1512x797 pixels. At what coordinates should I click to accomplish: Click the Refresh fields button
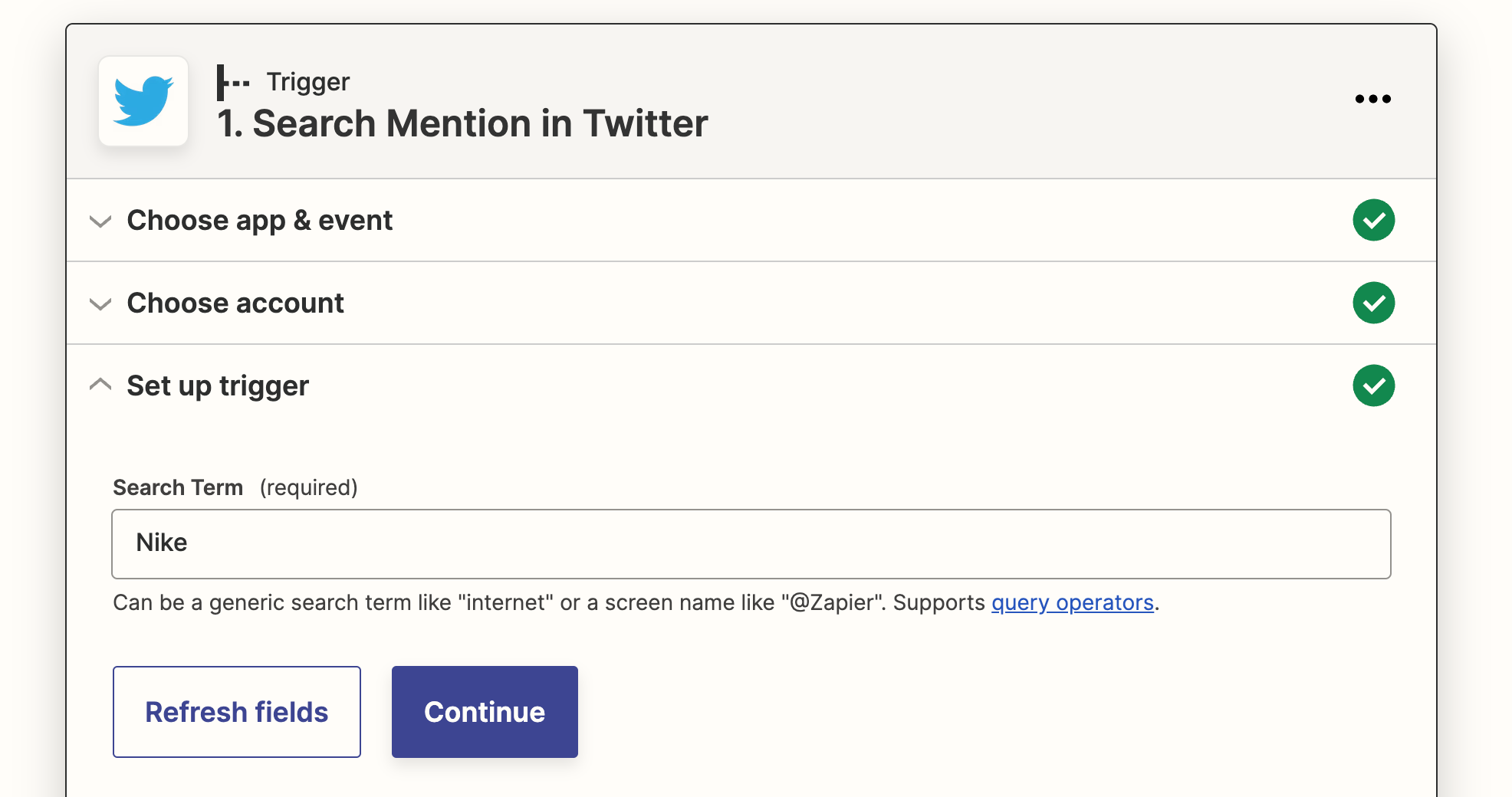click(x=237, y=712)
